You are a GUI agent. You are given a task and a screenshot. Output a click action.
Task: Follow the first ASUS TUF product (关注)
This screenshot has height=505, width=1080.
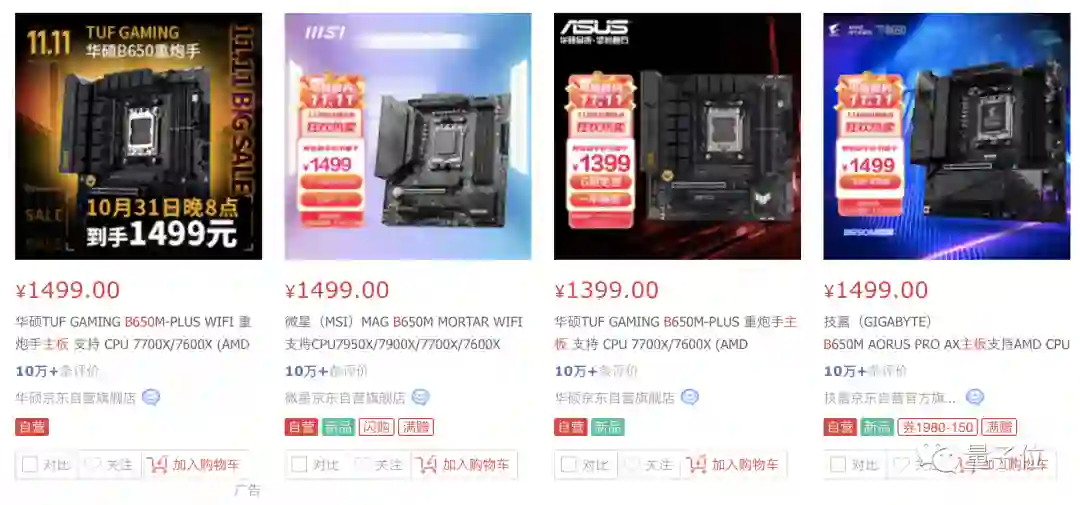(110, 465)
